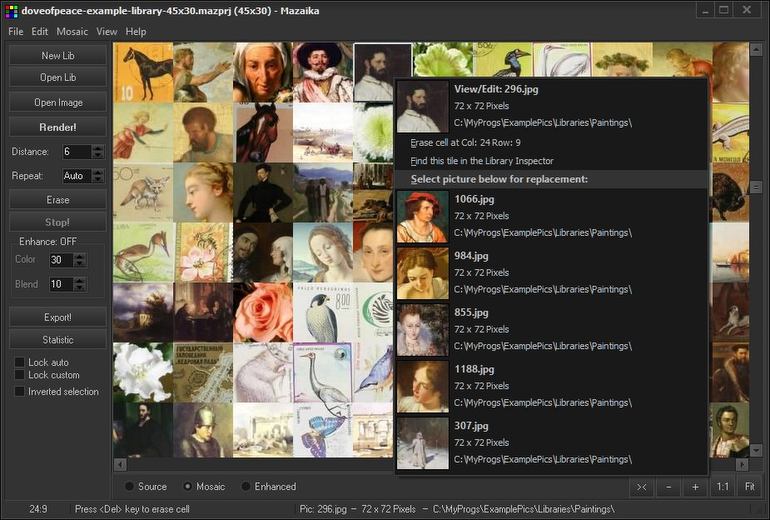Viewport: 770px width, 520px height.
Task: Click the 'Press <Del> key to erase cell' status text
Action: (x=132, y=509)
